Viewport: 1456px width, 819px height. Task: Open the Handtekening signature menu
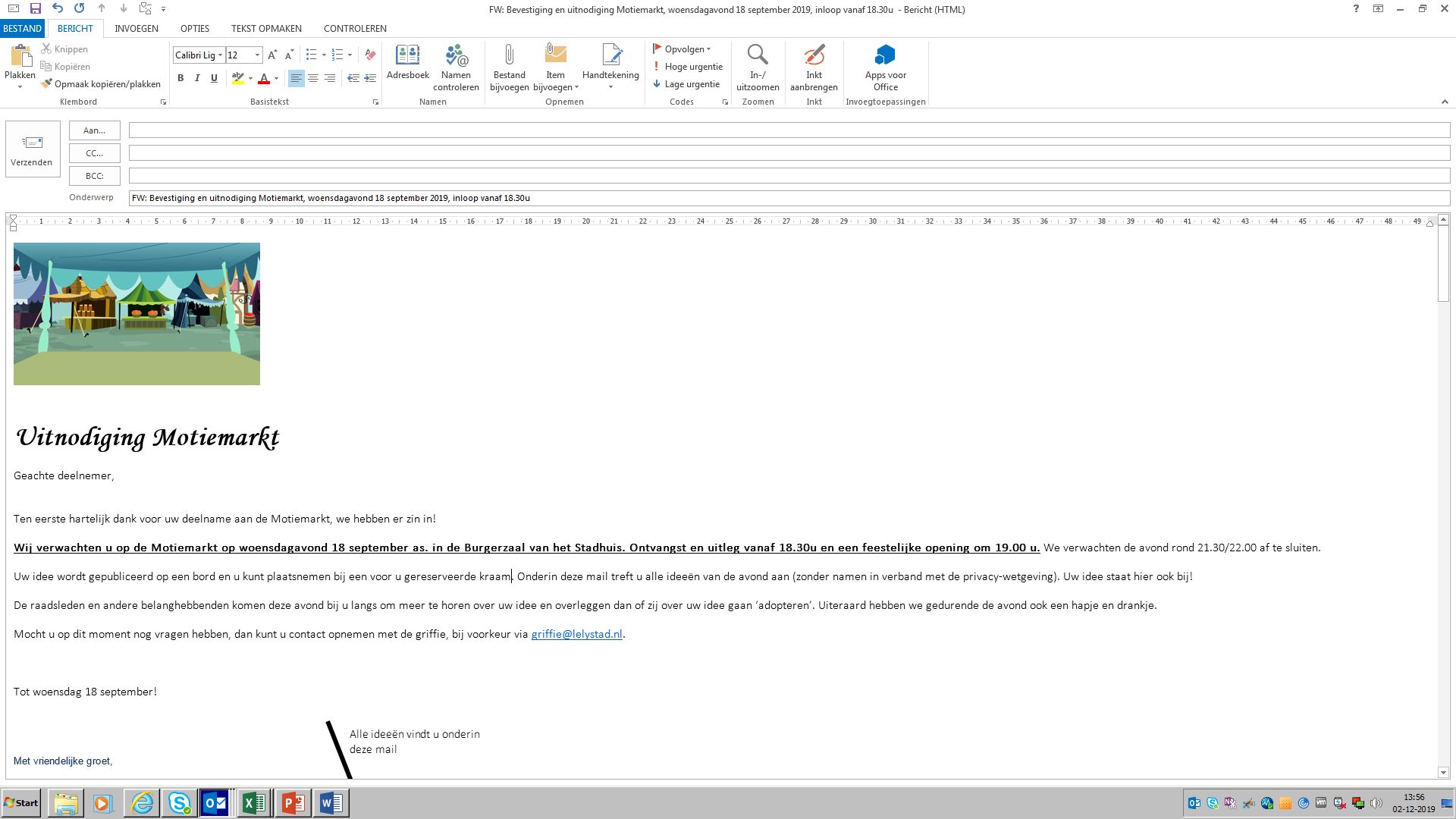(x=610, y=67)
